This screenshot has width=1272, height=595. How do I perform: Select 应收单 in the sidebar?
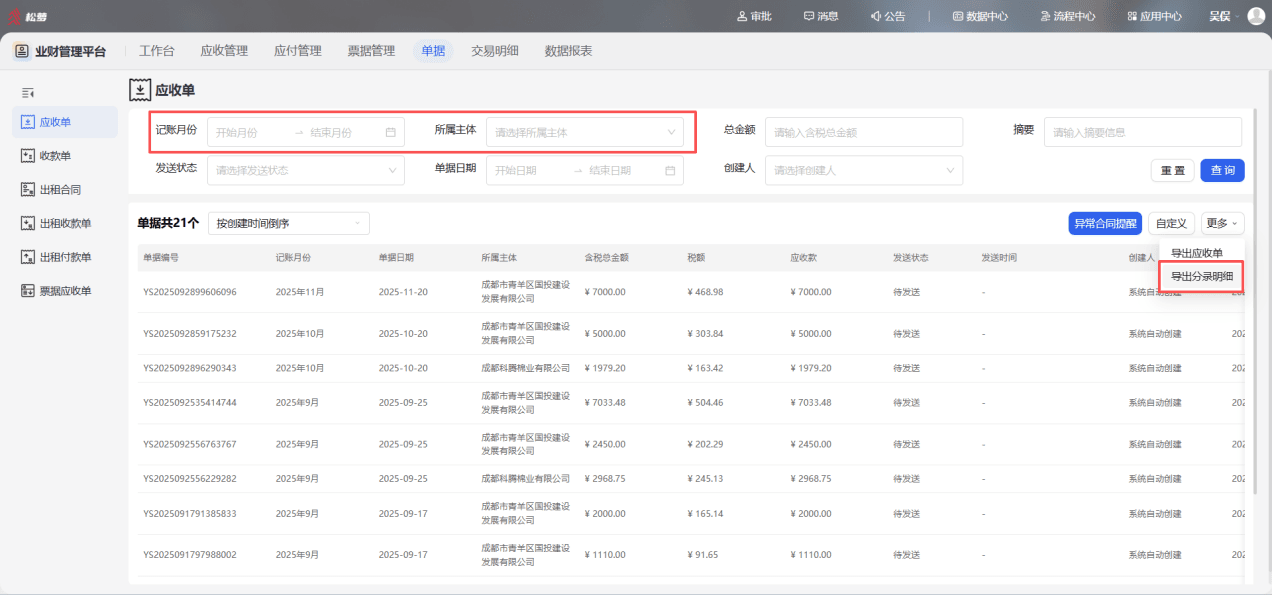point(65,122)
